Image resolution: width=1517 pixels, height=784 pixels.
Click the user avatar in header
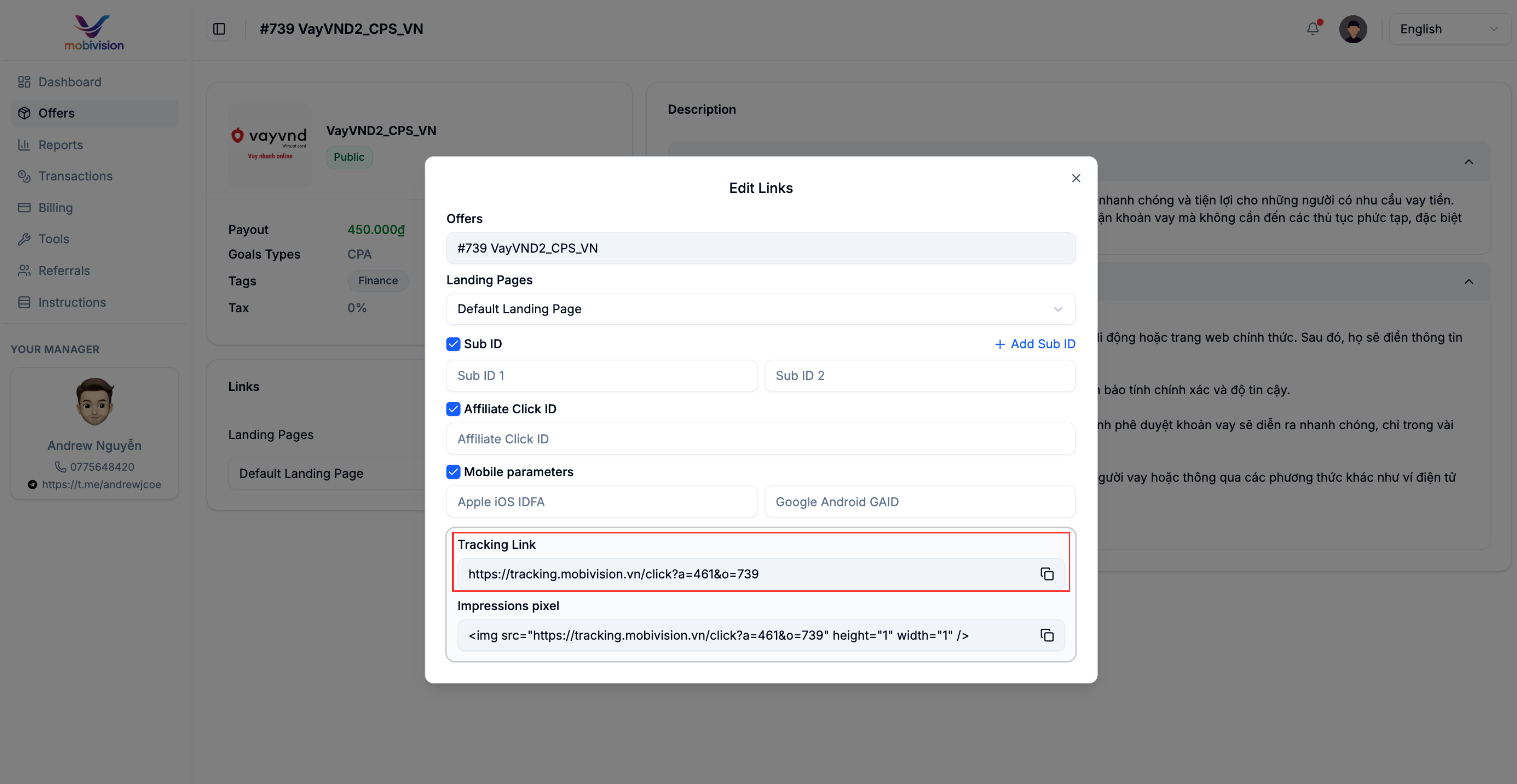pos(1353,29)
